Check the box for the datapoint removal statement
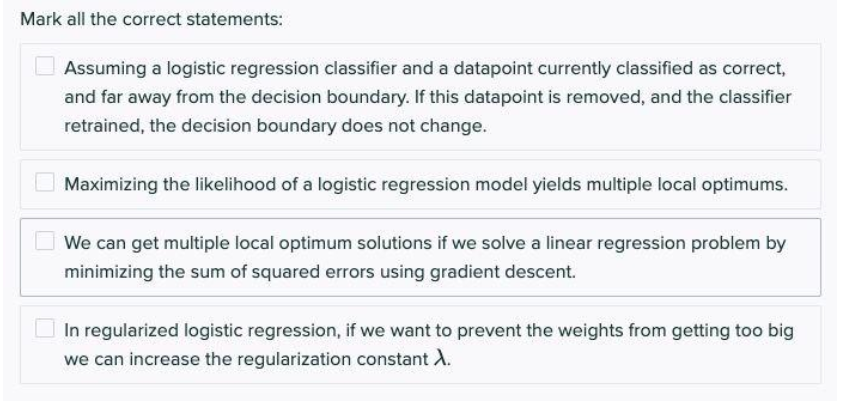The image size is (847, 405). pos(45,66)
